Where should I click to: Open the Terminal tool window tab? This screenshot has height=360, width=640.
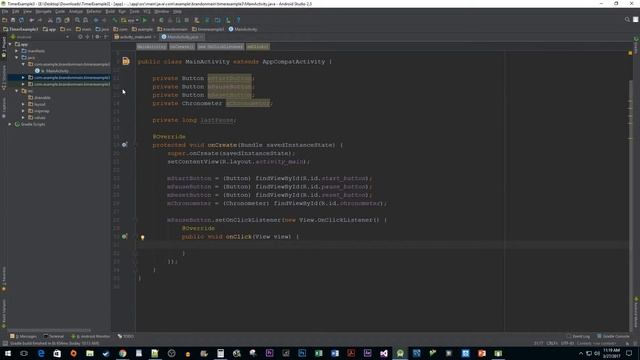point(53,336)
